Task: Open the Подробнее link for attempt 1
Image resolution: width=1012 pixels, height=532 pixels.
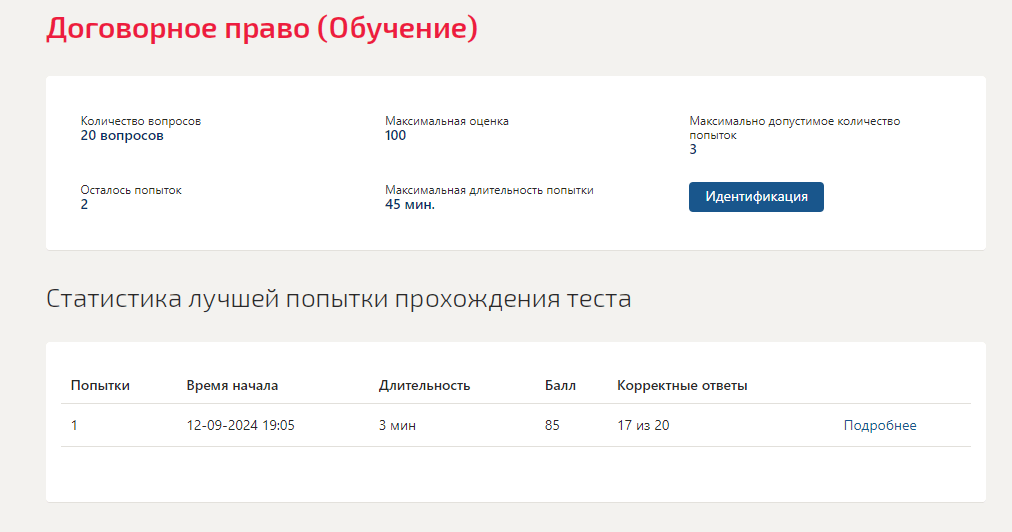Action: click(x=880, y=425)
